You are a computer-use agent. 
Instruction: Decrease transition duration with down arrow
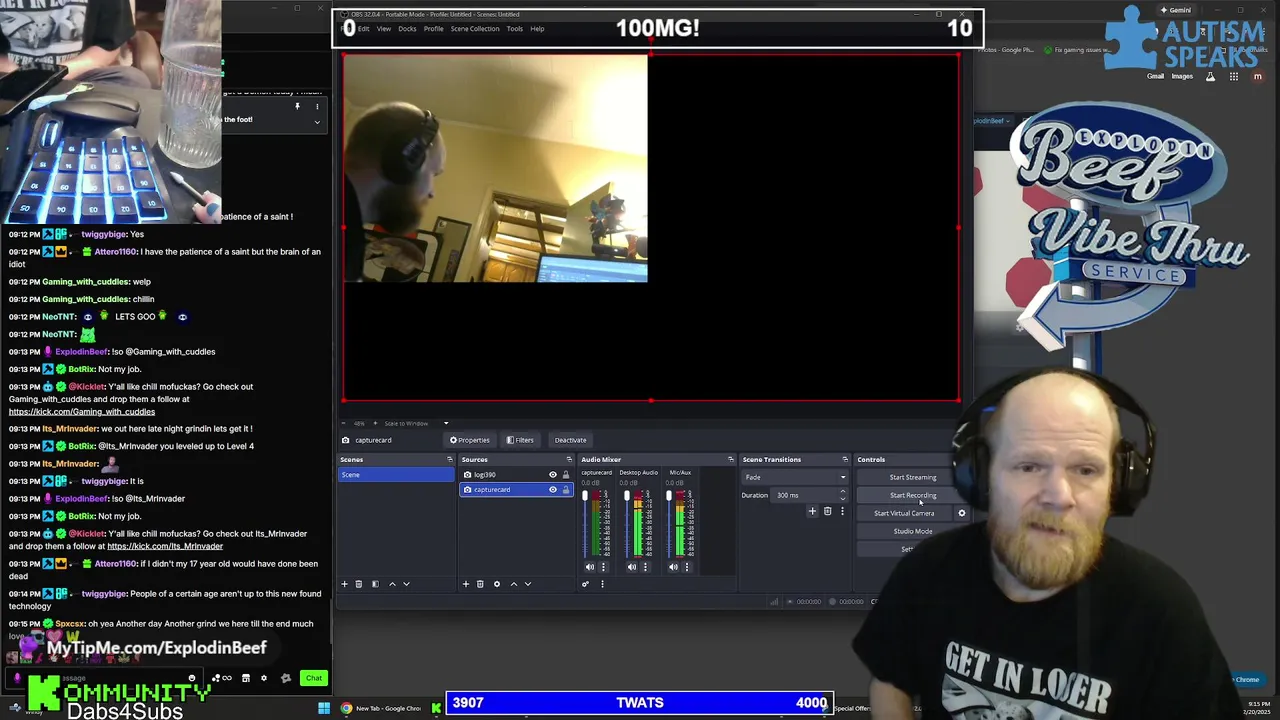click(x=842, y=498)
